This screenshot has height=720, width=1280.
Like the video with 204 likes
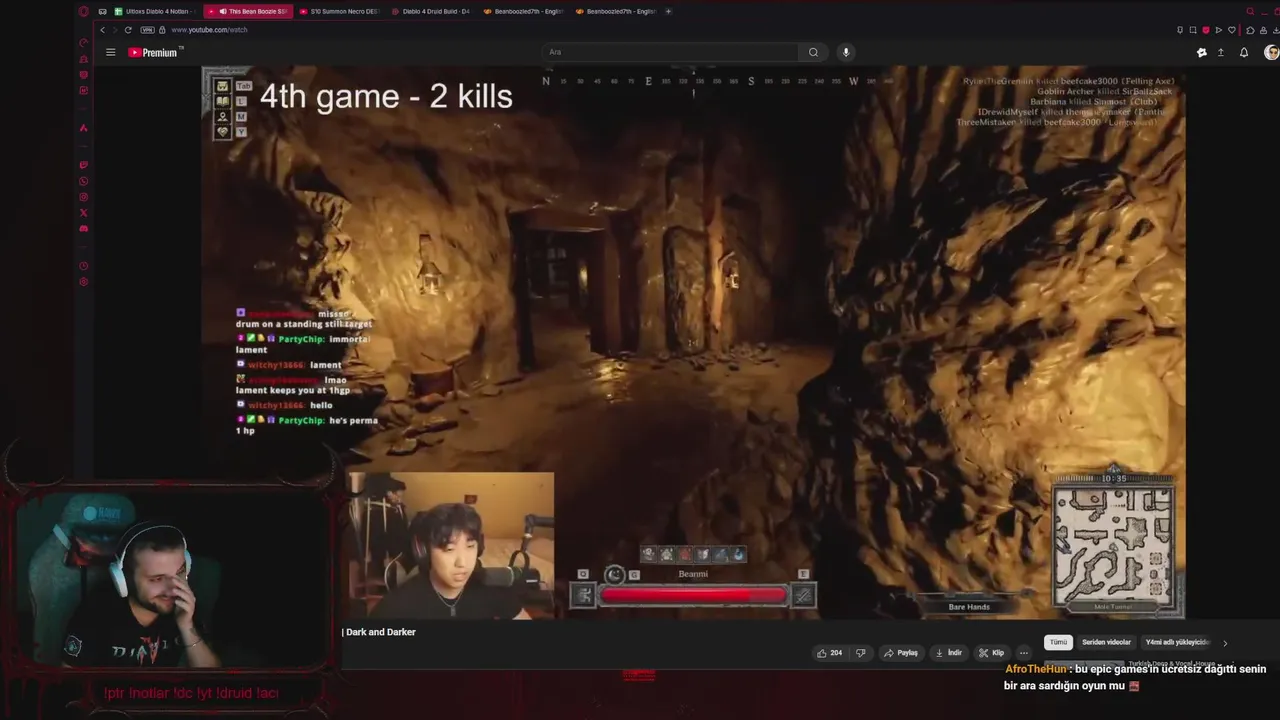point(829,653)
